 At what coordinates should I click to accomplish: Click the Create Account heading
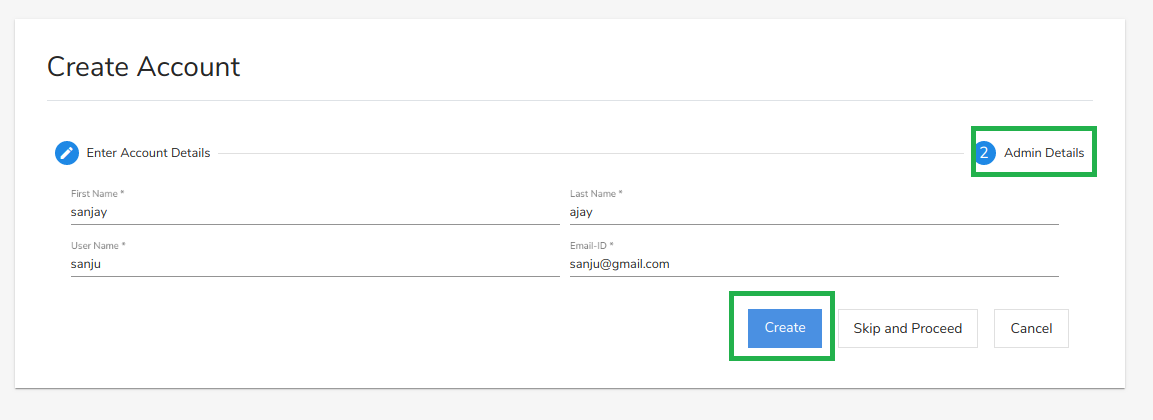click(144, 67)
